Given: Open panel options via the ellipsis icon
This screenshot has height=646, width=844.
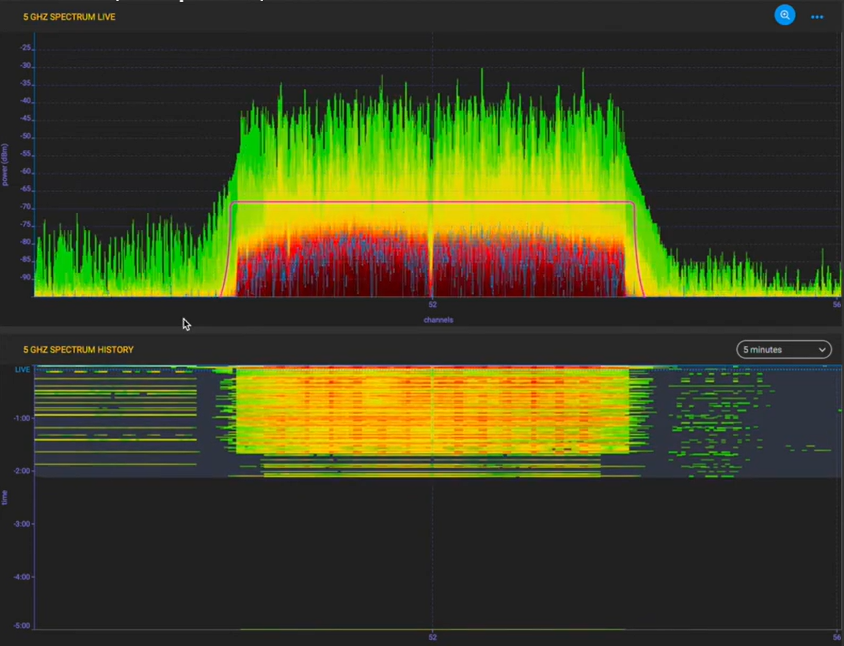Looking at the screenshot, I should (x=817, y=17).
